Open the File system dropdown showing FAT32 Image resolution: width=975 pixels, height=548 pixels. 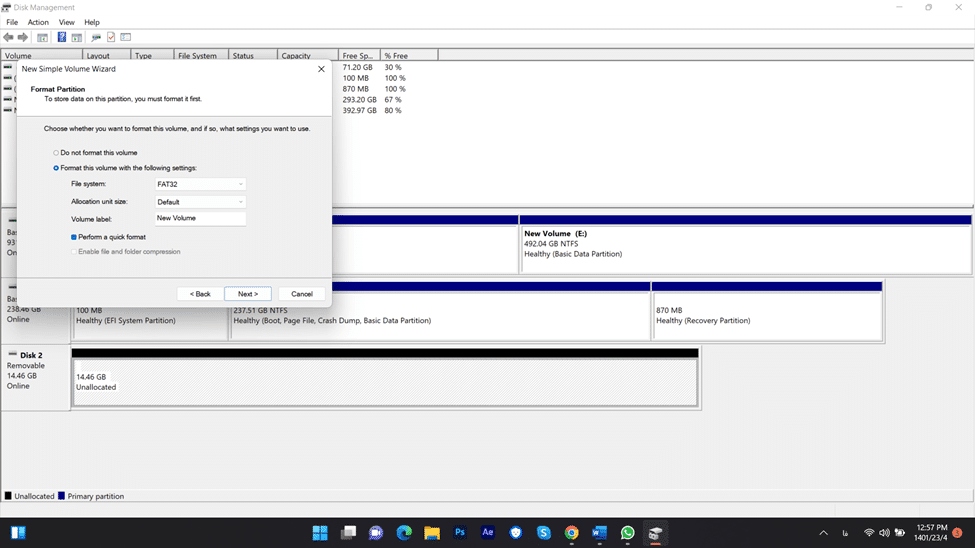[x=200, y=184]
